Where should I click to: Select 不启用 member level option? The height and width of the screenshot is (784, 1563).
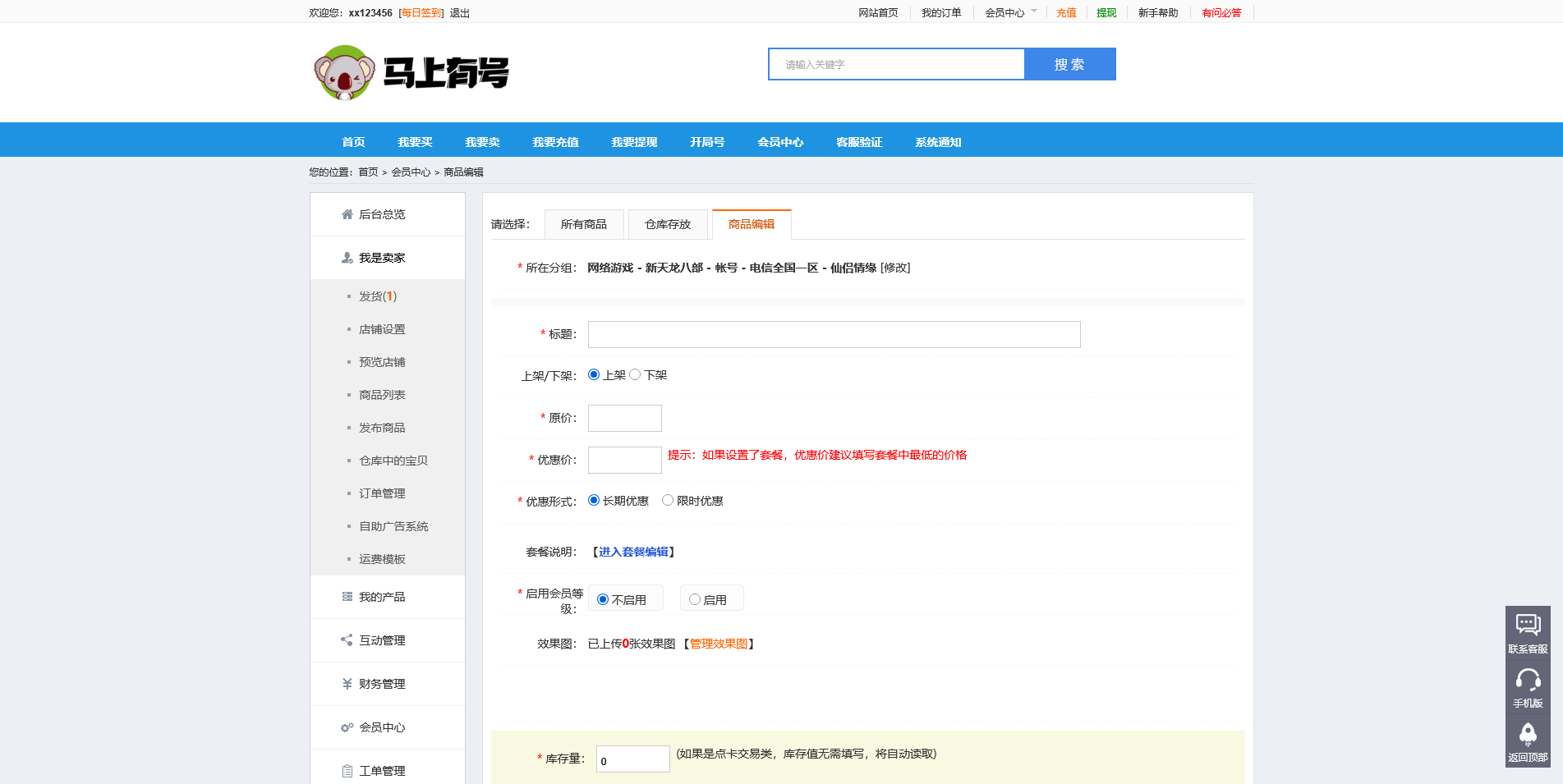603,599
